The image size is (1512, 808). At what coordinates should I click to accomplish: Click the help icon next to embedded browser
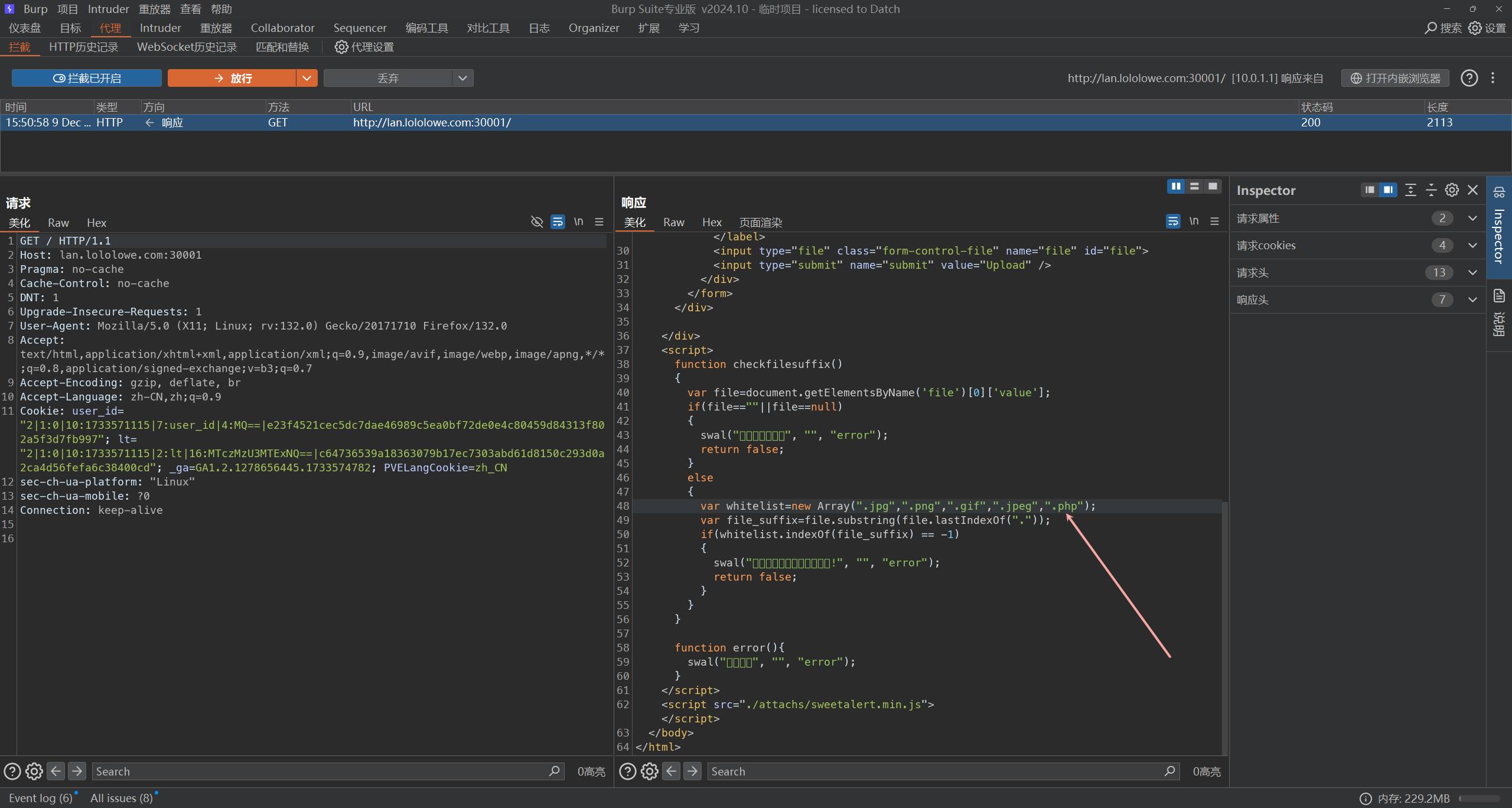[1469, 78]
